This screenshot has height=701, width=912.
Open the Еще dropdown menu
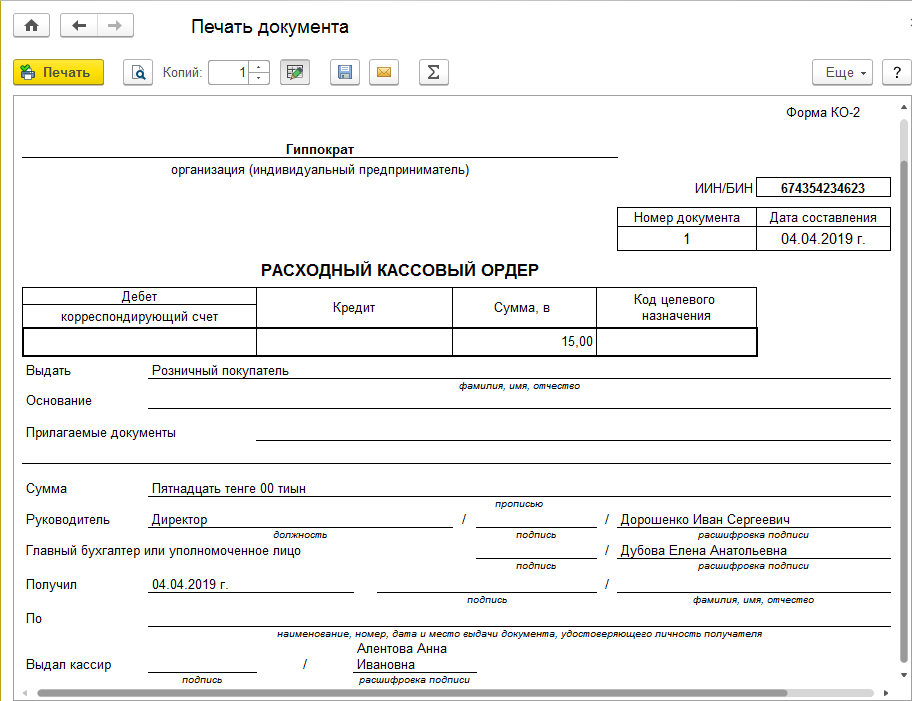point(842,73)
